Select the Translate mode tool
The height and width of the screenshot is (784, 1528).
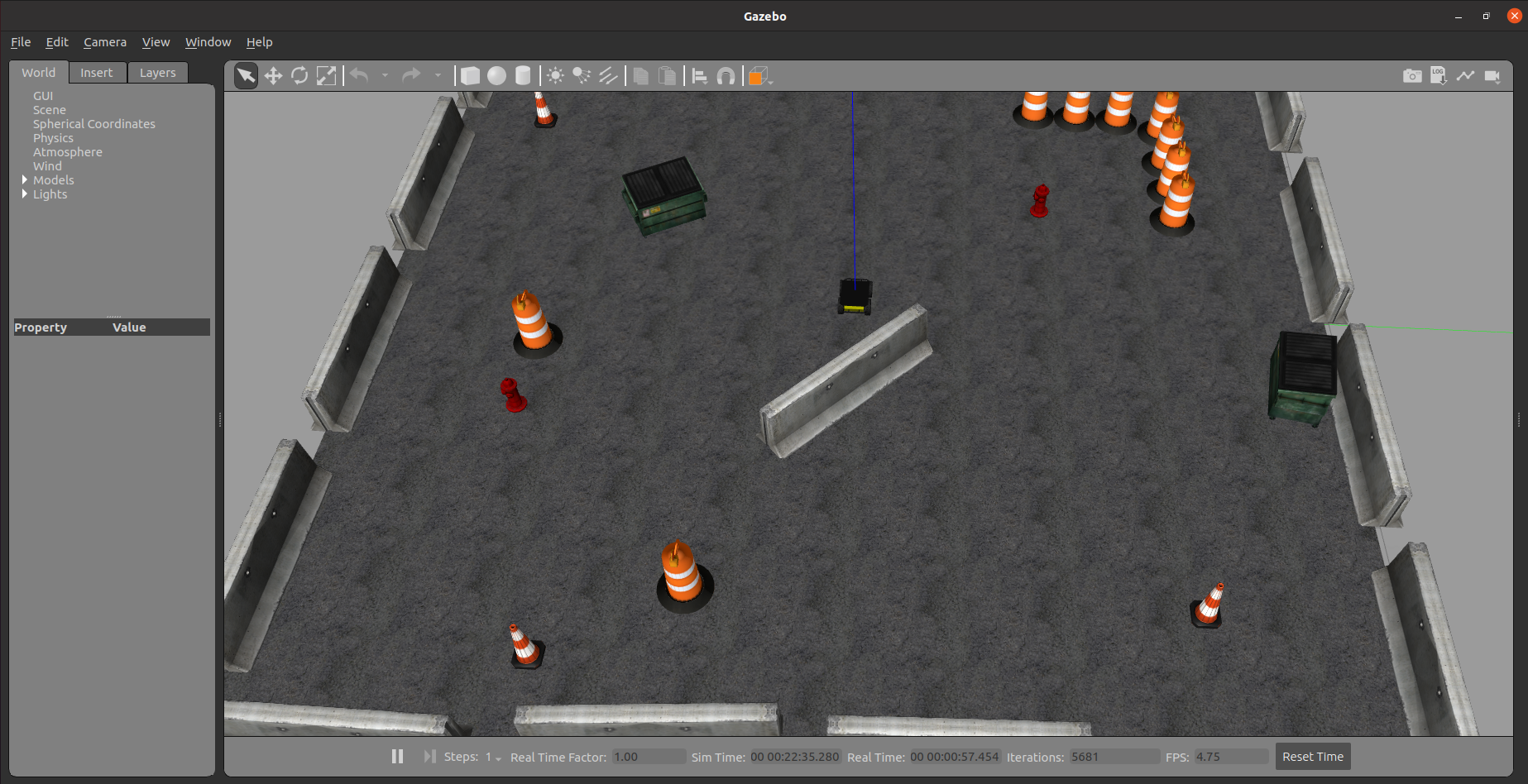click(273, 76)
